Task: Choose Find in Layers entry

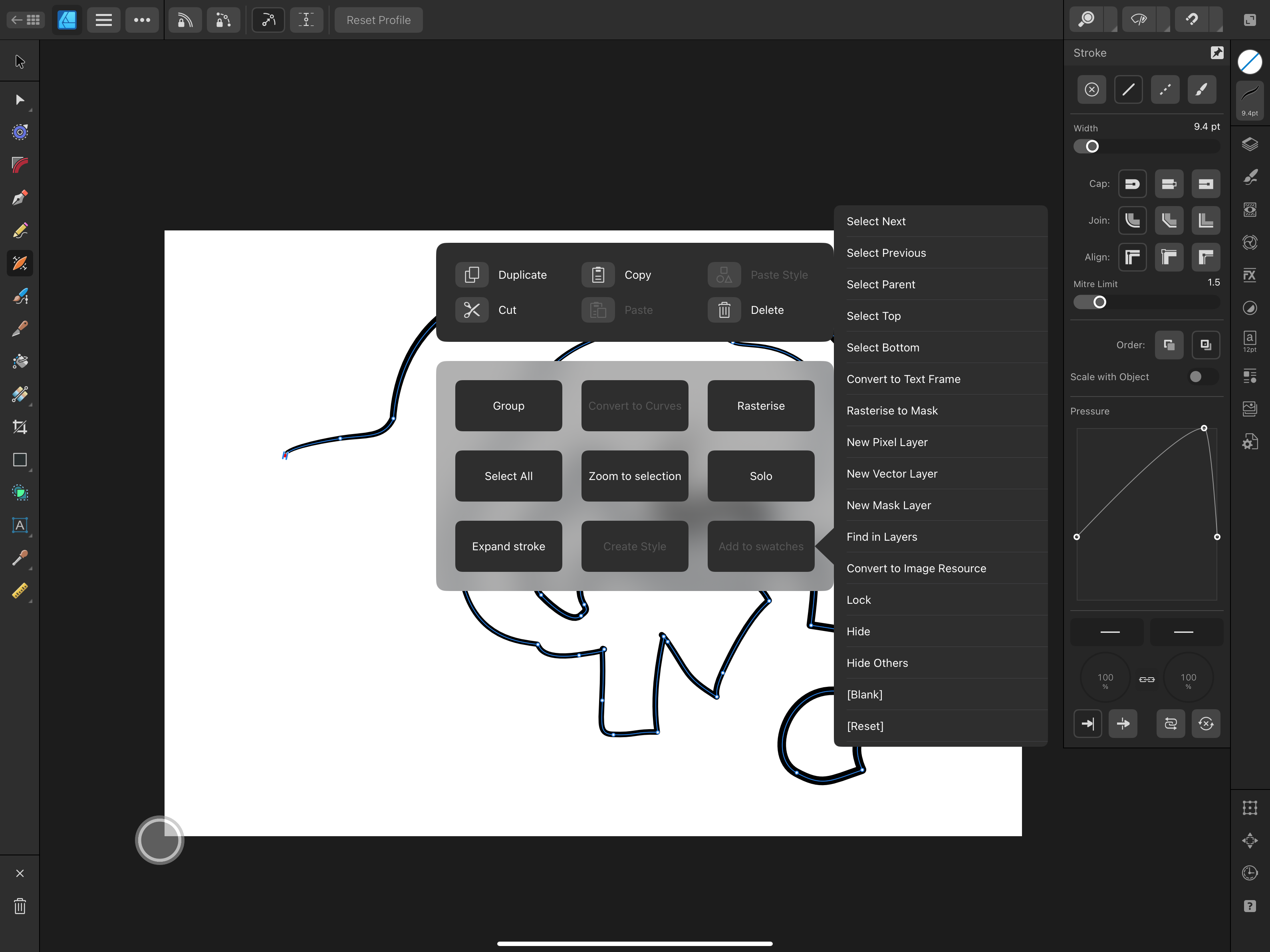Action: (x=941, y=537)
